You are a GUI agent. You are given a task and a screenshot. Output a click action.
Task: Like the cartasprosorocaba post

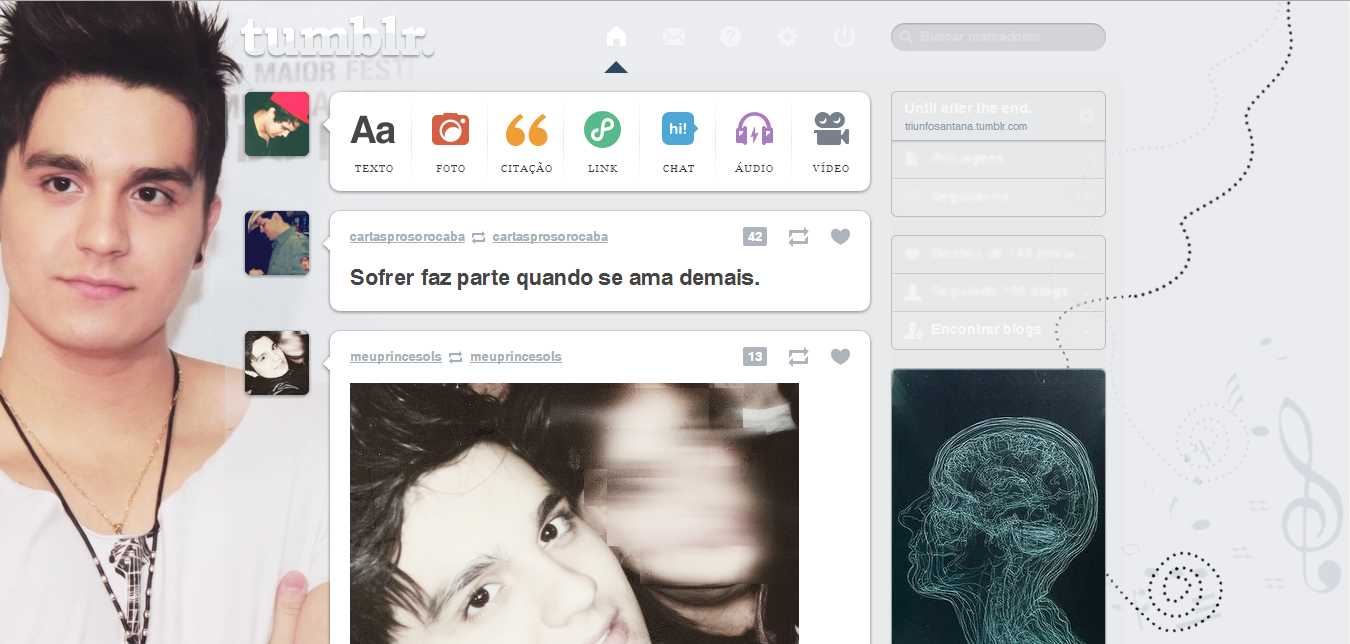tap(840, 237)
